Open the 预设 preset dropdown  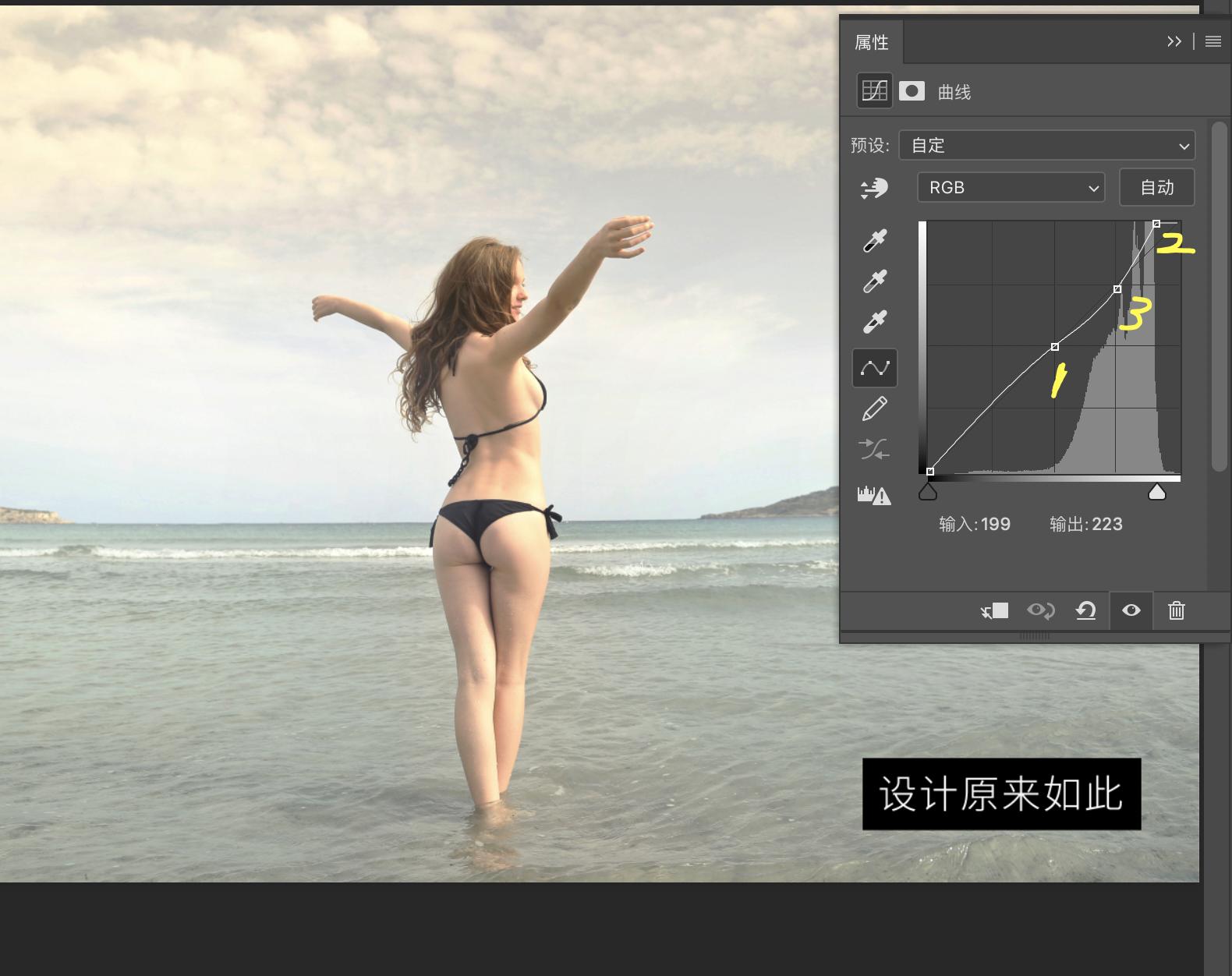point(1046,146)
